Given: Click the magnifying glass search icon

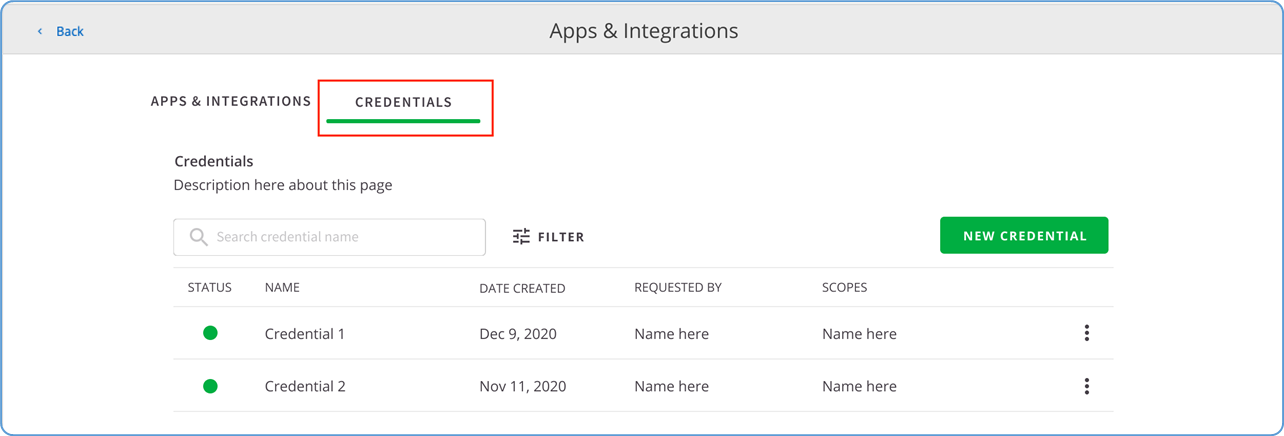Looking at the screenshot, I should pyautogui.click(x=198, y=237).
